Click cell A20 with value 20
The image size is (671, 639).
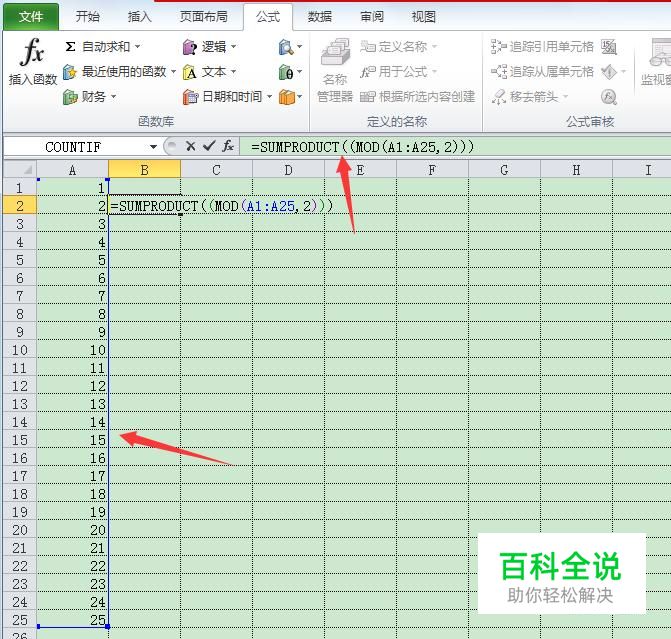[72, 529]
